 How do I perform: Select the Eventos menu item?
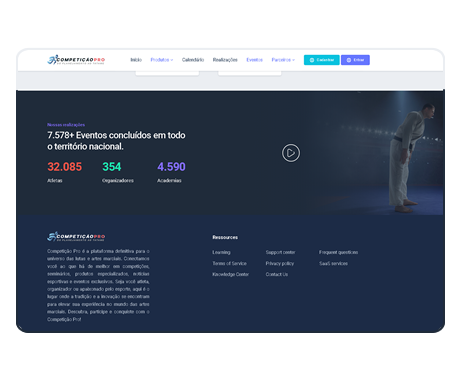click(x=255, y=60)
